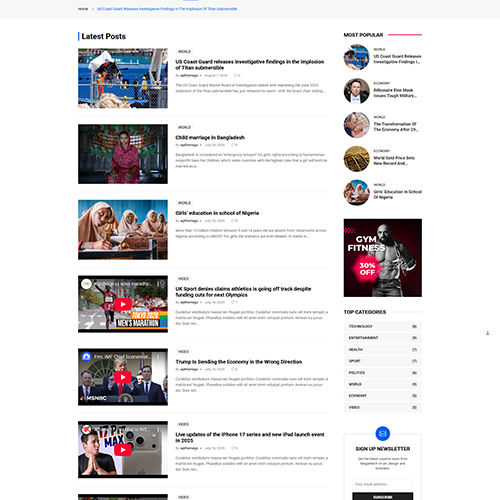Open Elon Musk circular thumbnail
Screen dimensions: 500x500
pos(357,91)
